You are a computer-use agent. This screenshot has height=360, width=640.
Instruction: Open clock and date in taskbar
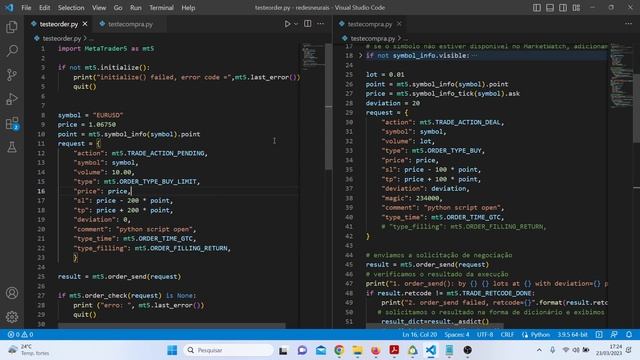click(x=609, y=350)
